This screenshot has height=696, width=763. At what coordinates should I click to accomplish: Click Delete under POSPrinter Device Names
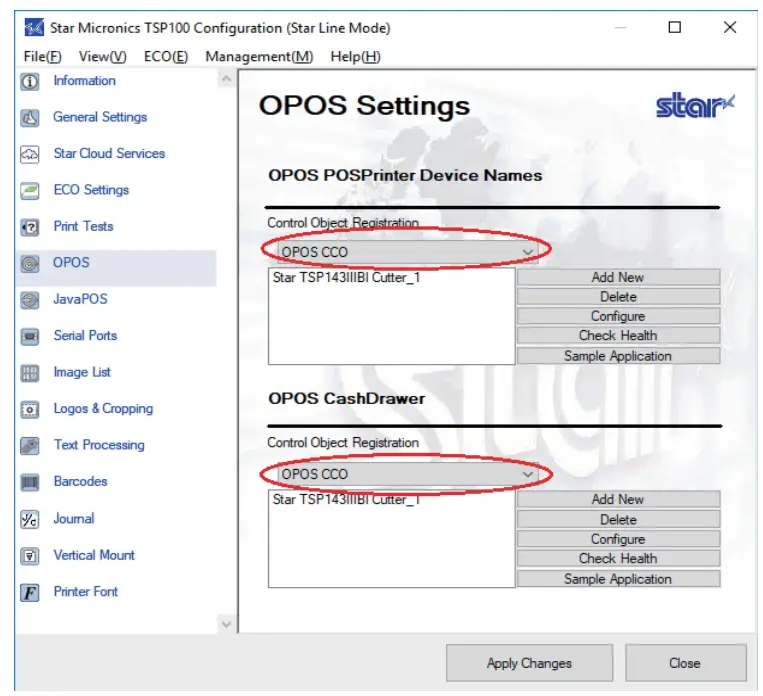[x=618, y=297]
